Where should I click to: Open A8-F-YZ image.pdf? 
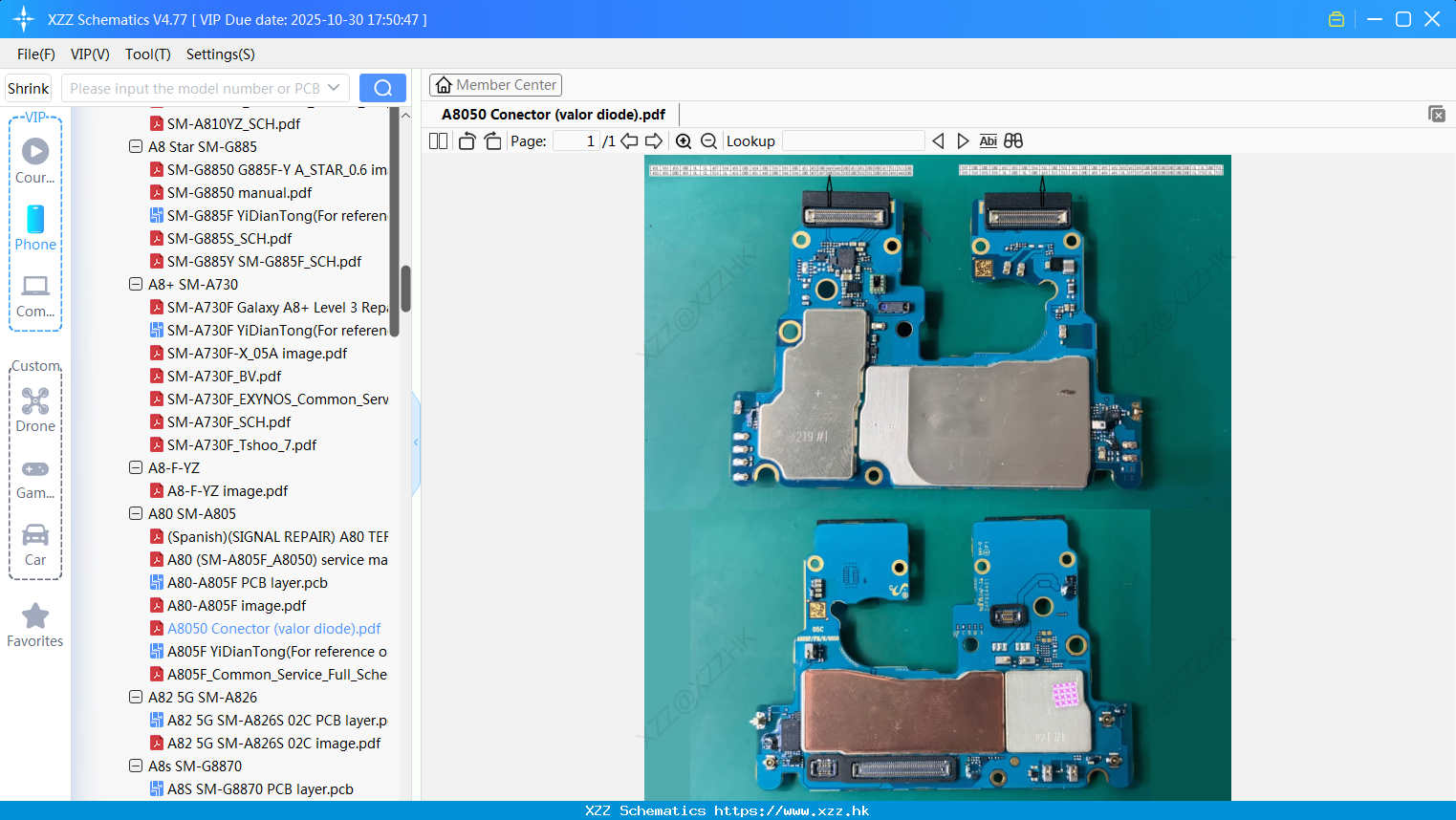(x=228, y=491)
